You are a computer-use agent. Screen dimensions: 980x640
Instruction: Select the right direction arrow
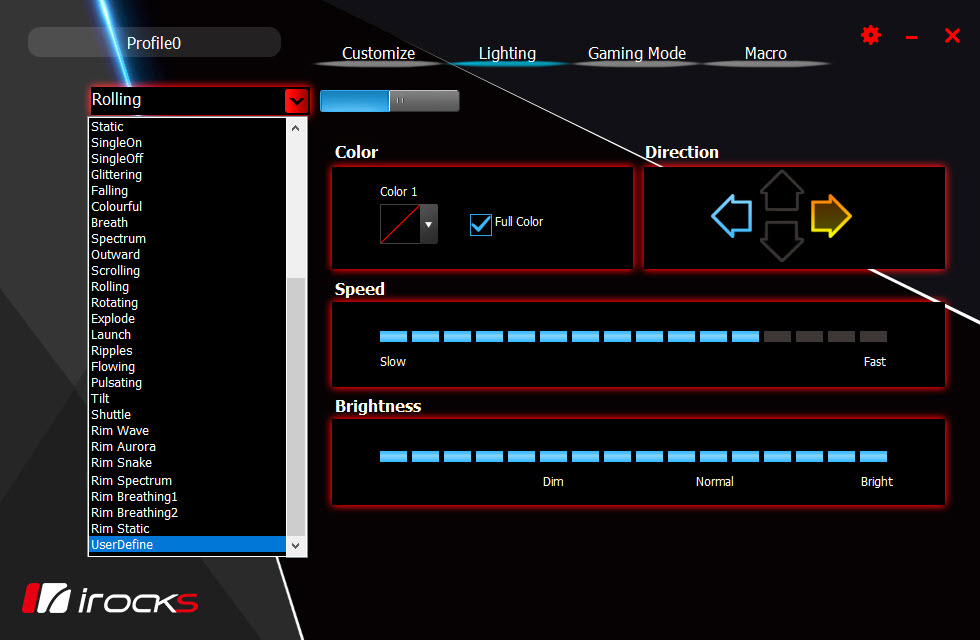tap(831, 216)
